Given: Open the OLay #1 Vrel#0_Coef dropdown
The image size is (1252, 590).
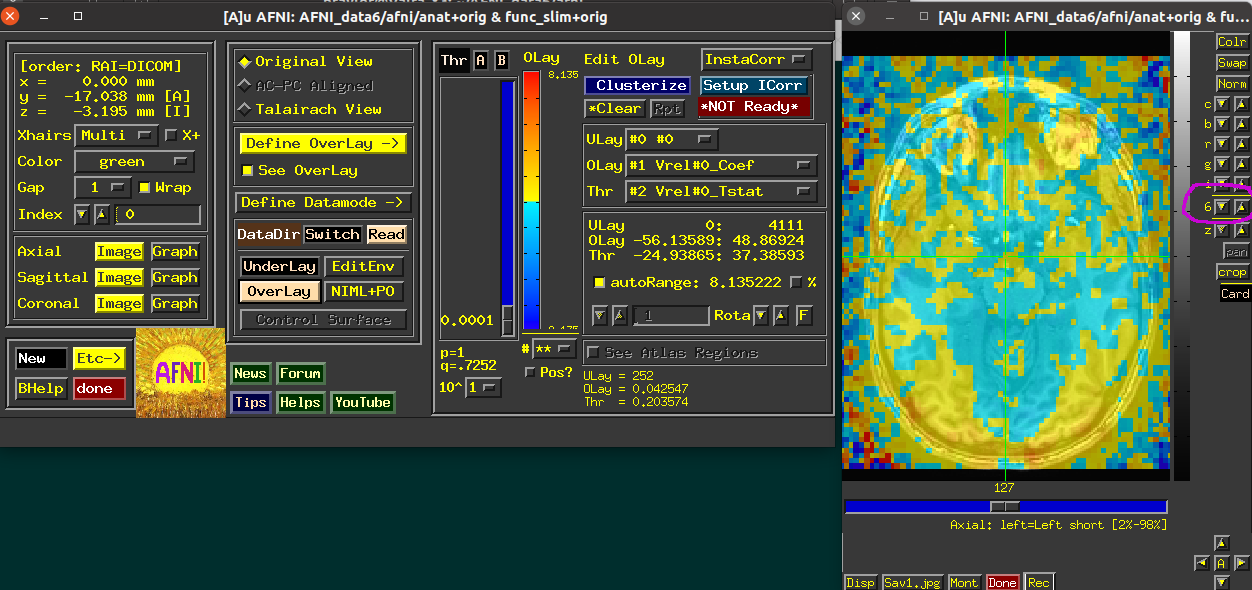Looking at the screenshot, I should coord(721,166).
